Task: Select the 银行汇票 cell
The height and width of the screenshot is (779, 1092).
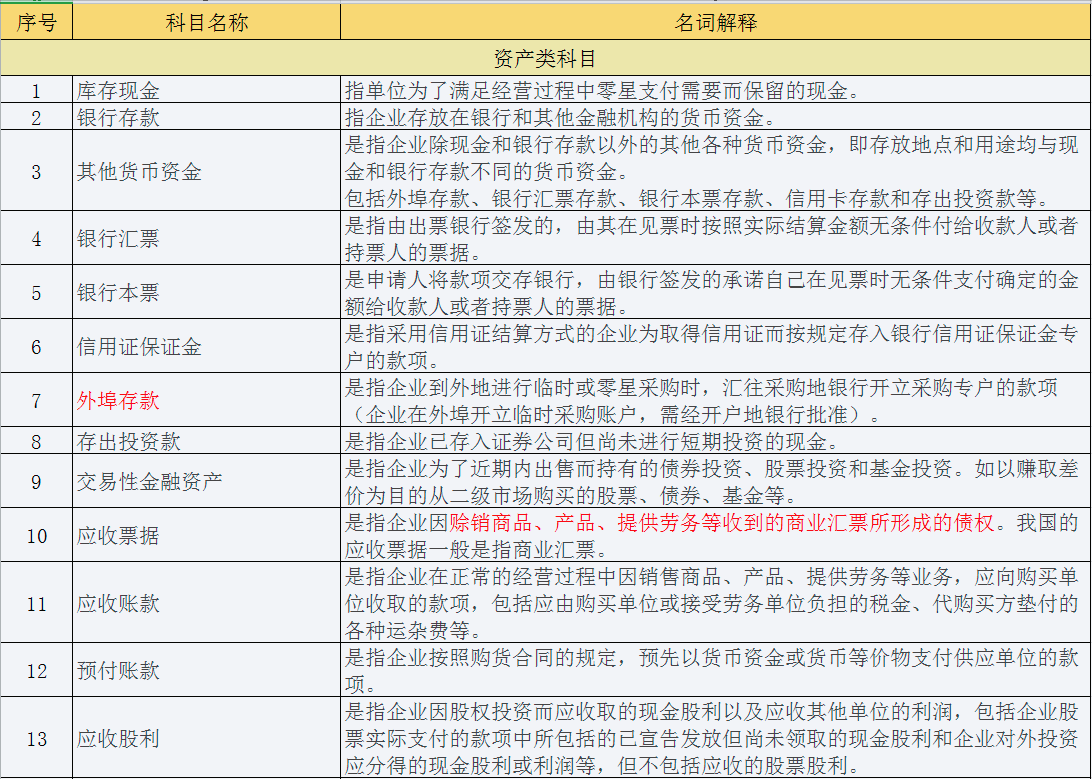Action: (110, 238)
